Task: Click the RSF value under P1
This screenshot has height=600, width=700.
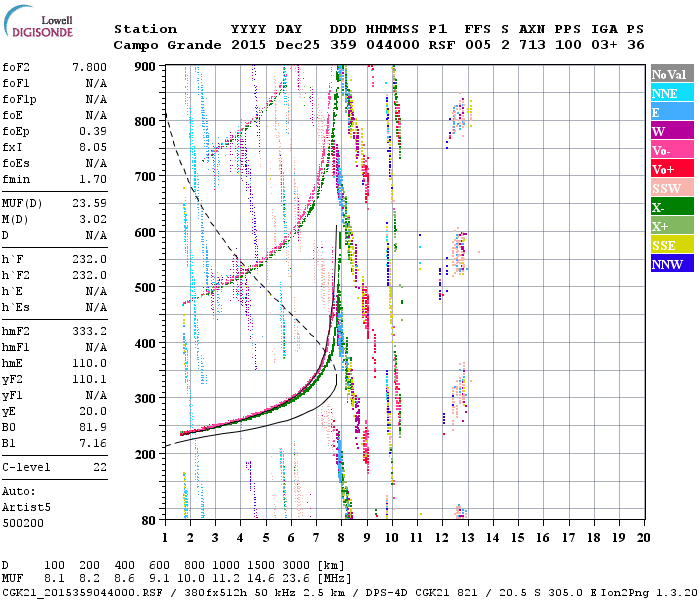Action: pyautogui.click(x=442, y=45)
